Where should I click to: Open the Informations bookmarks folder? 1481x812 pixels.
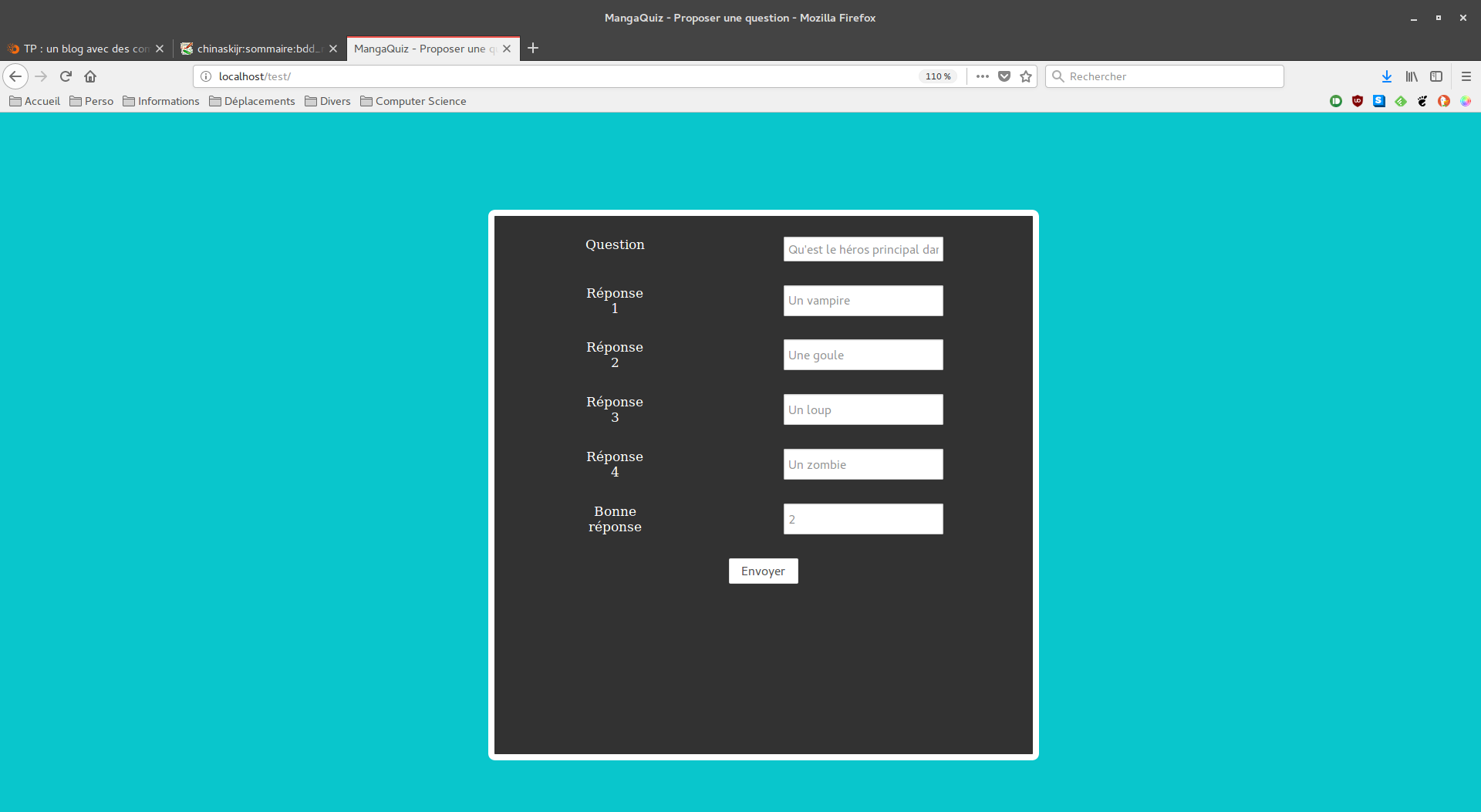pos(160,101)
